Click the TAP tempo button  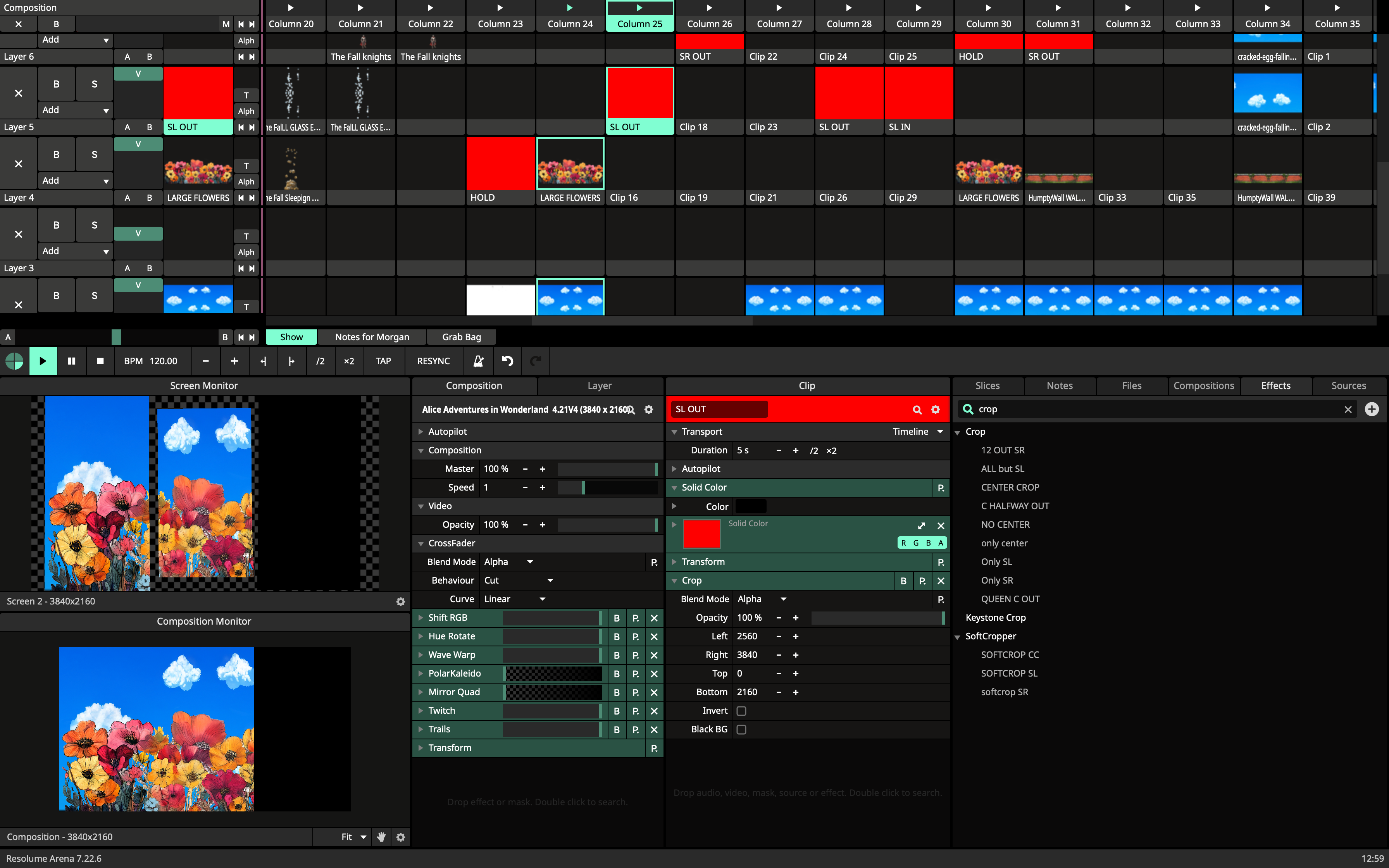click(383, 361)
